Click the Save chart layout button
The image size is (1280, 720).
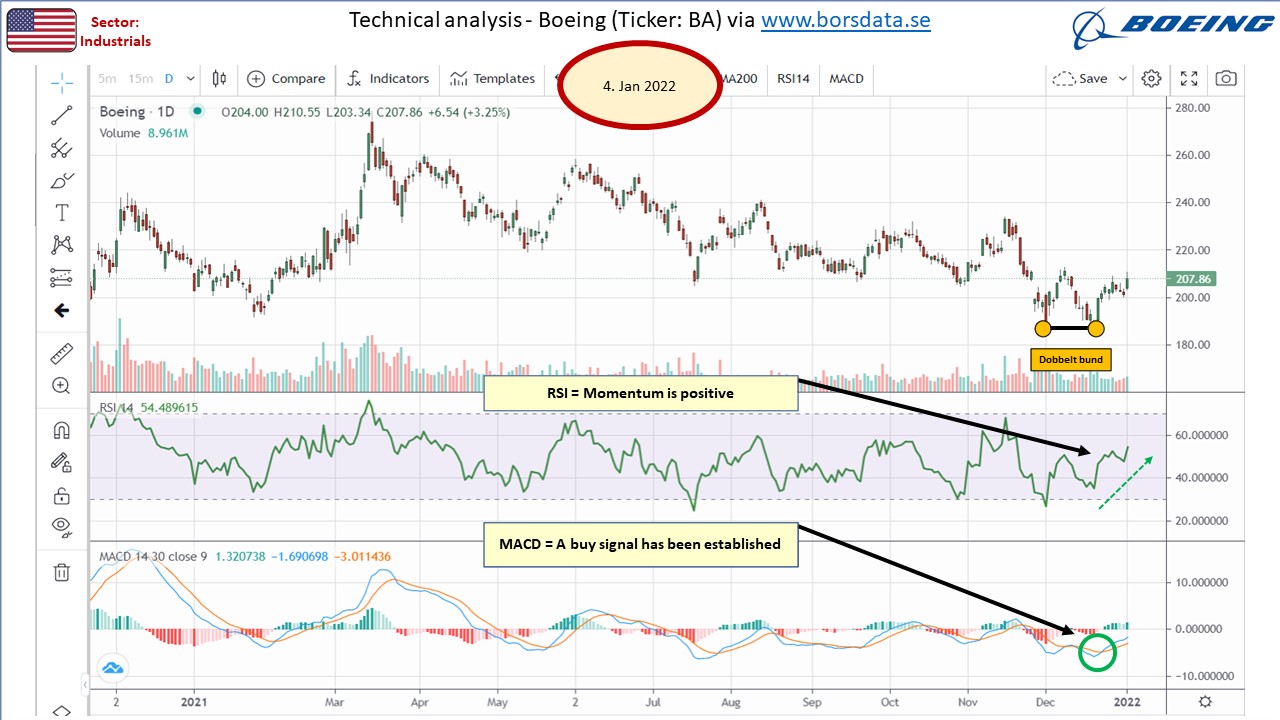pyautogui.click(x=1080, y=78)
